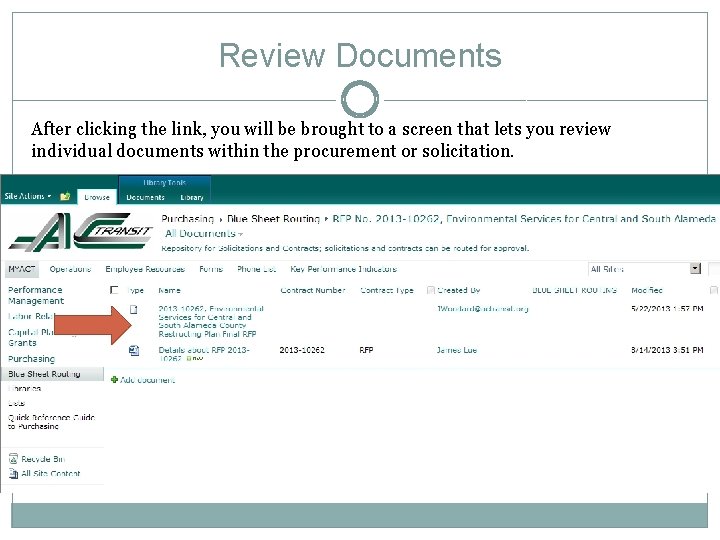Image resolution: width=720 pixels, height=540 pixels.
Task: Open Key Performance Indicators in the top navigation
Action: 343,269
